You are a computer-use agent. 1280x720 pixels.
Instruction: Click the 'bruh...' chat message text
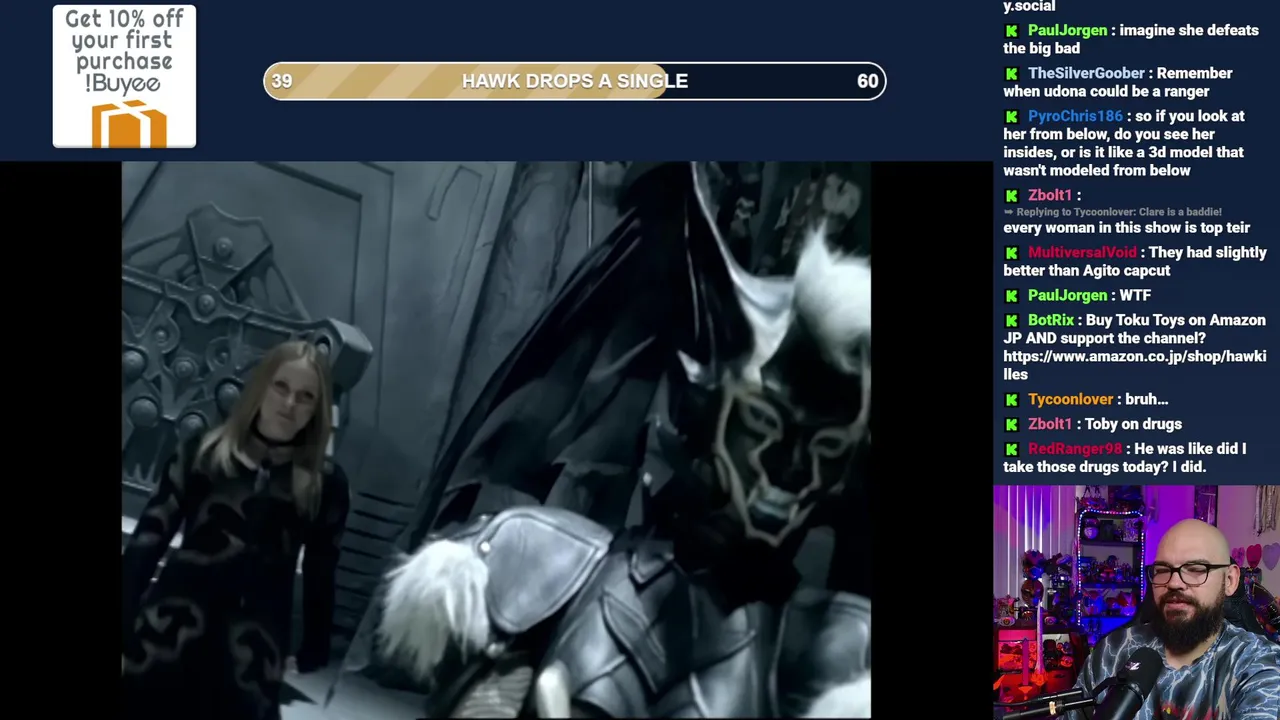click(1147, 399)
